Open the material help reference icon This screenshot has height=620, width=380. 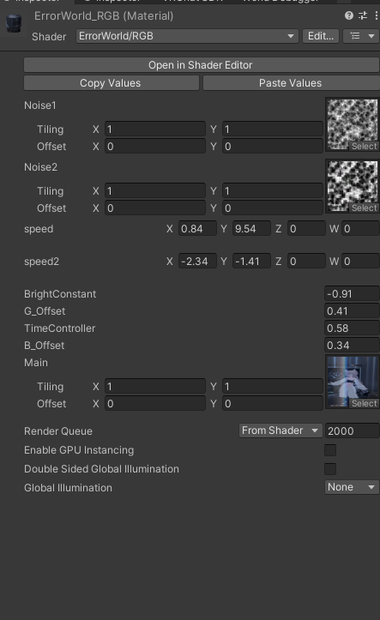[349, 16]
